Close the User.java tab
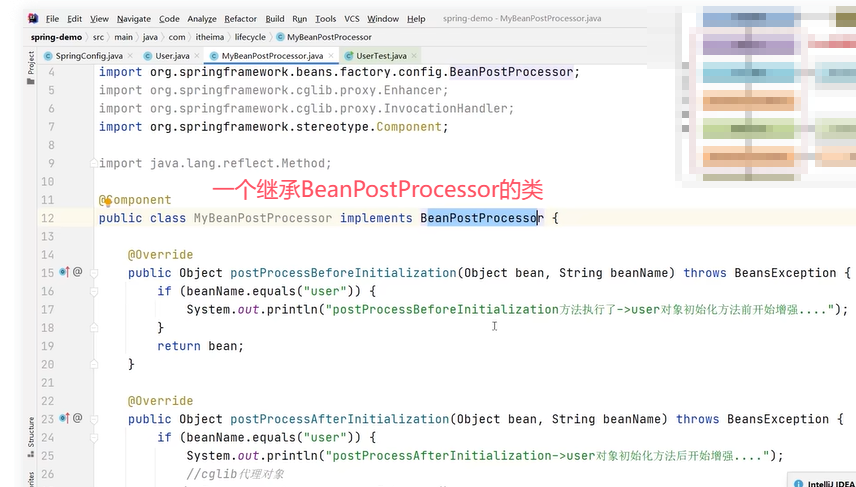Screen dimensions: 856x487 coord(197,56)
